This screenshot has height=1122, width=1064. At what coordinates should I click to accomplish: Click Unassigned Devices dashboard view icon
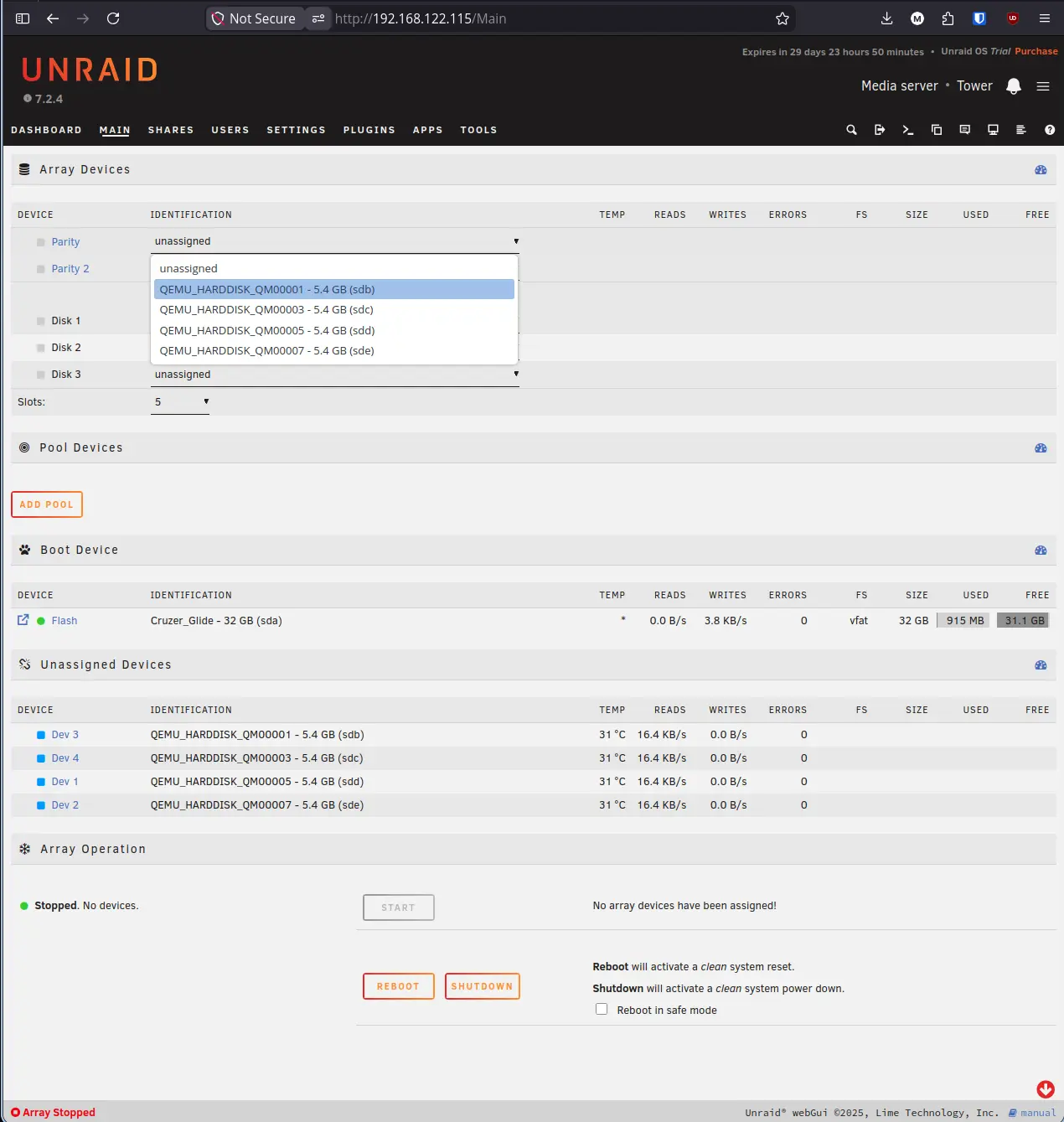(1041, 664)
